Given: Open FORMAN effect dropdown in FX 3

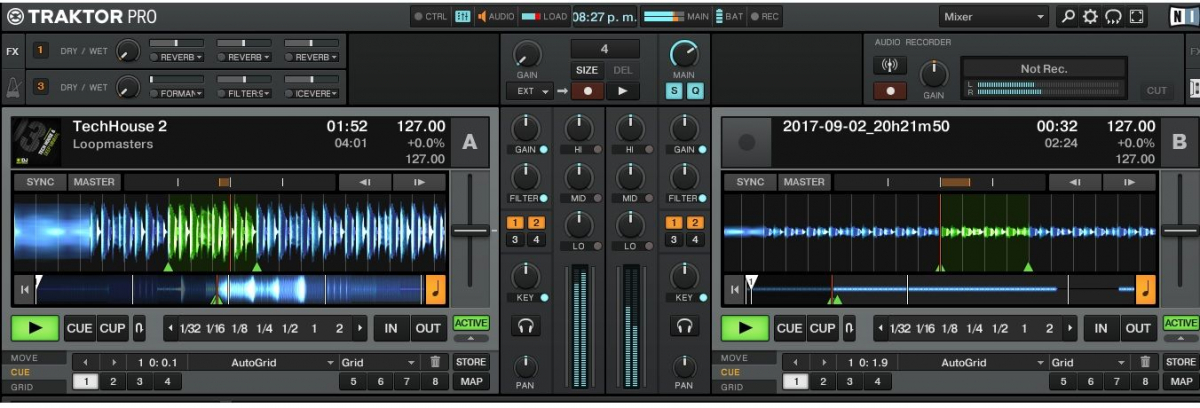Looking at the screenshot, I should point(176,93).
